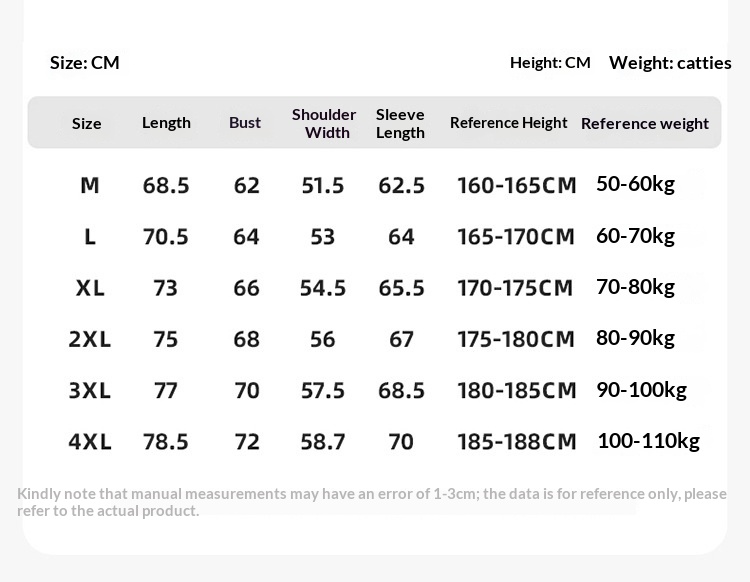
Task: Click the Bust column header
Action: coord(245,122)
